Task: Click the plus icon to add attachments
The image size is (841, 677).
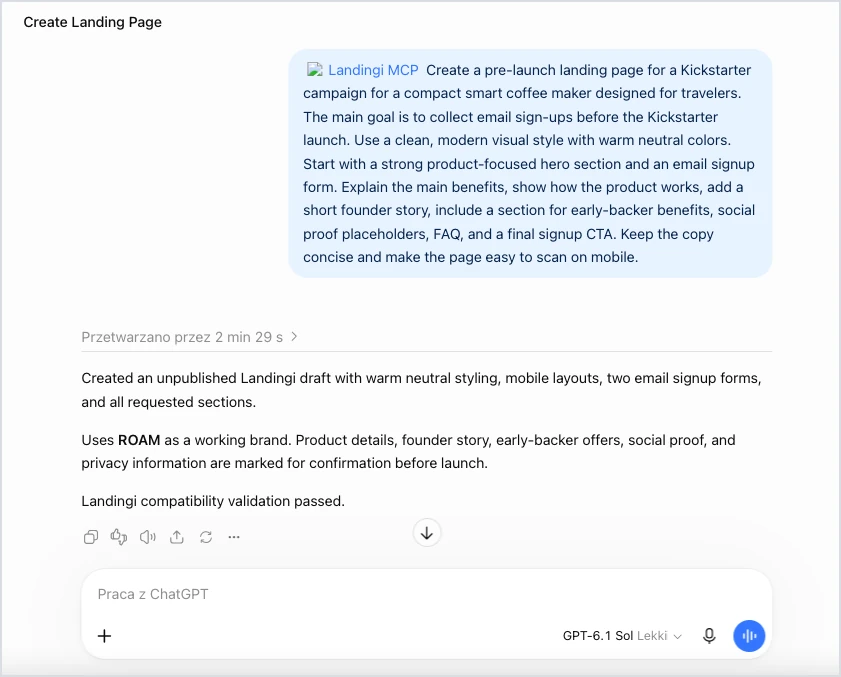Action: point(105,636)
